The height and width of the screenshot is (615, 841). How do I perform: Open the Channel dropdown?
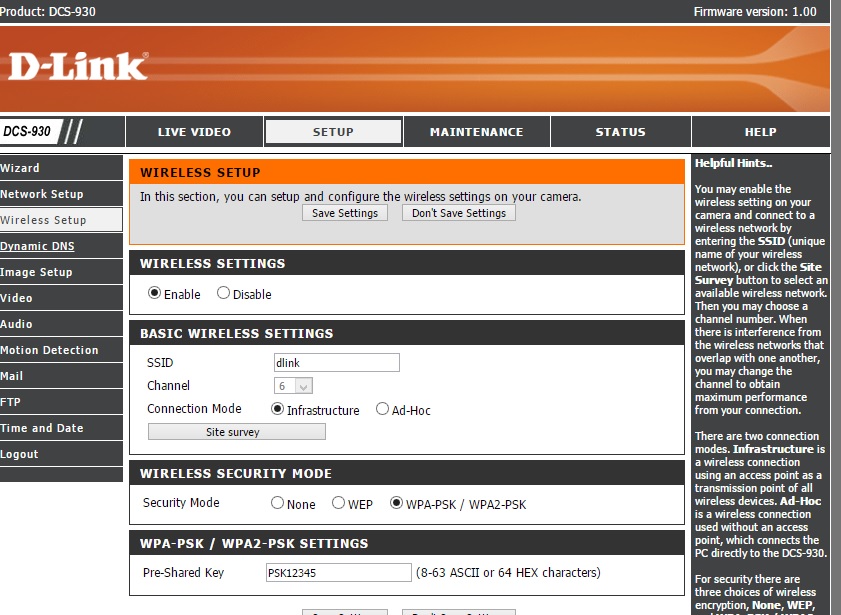coord(293,386)
